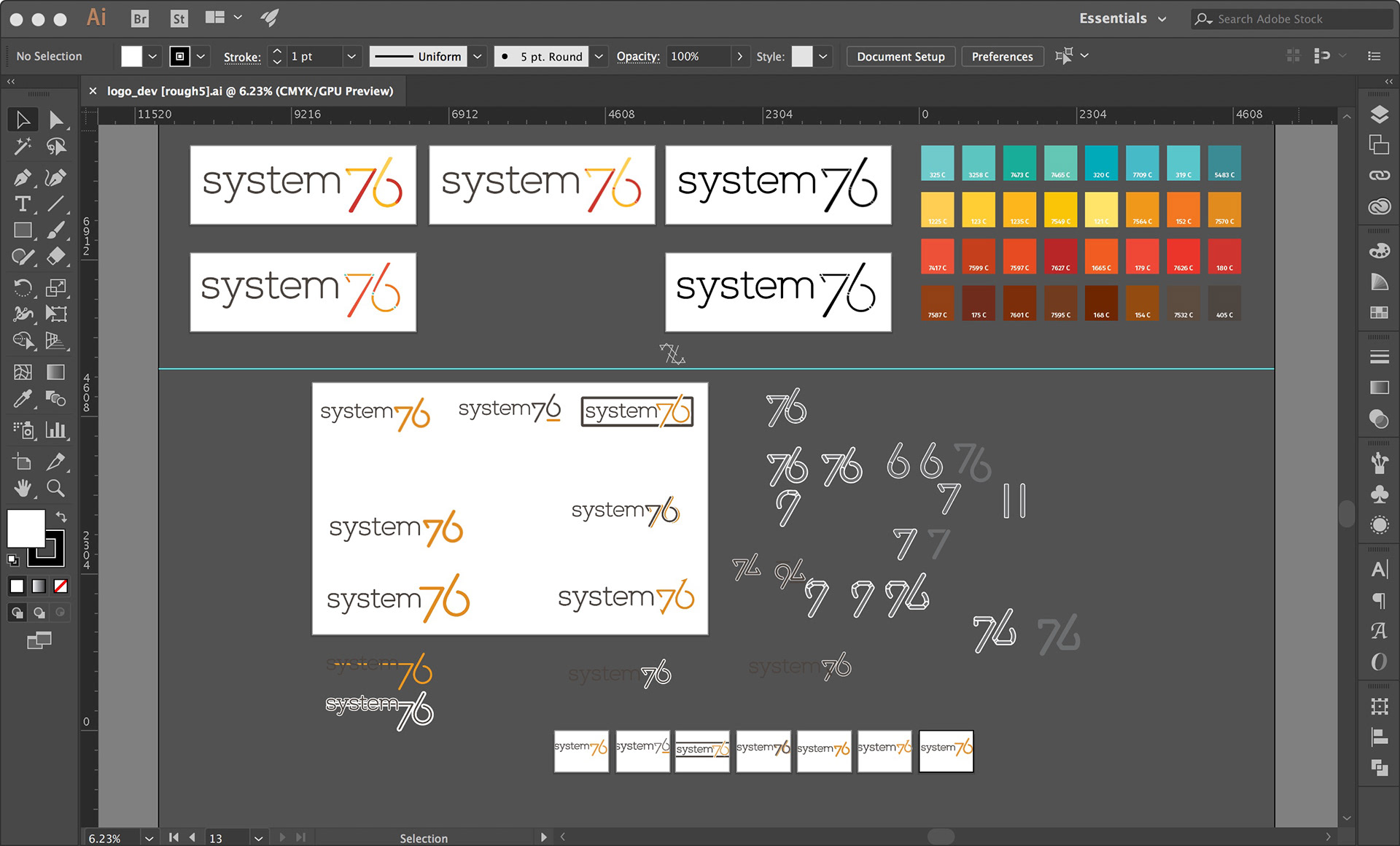Screen dimensions: 1400x846
Task: Open the fill color dropdown arrow
Action: tap(152, 56)
